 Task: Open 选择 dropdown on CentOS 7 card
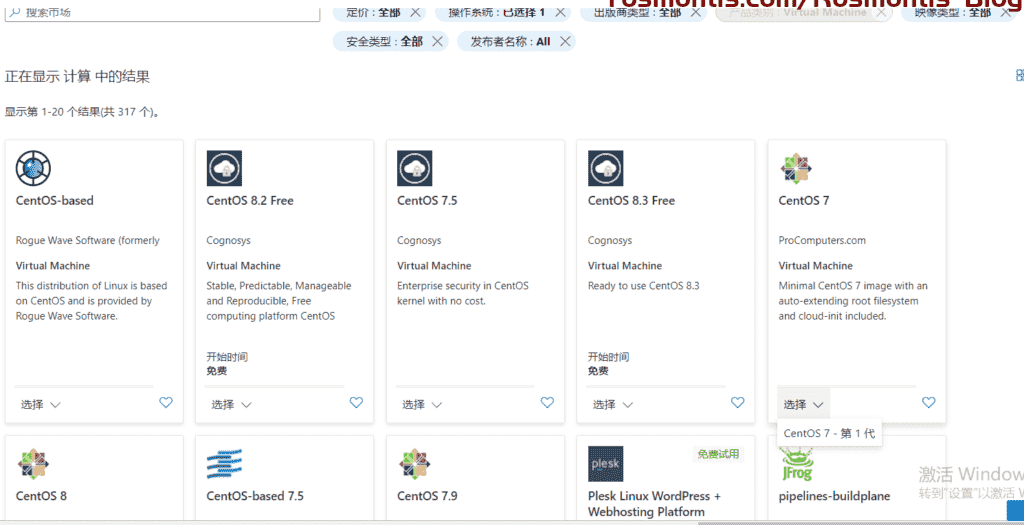point(803,404)
